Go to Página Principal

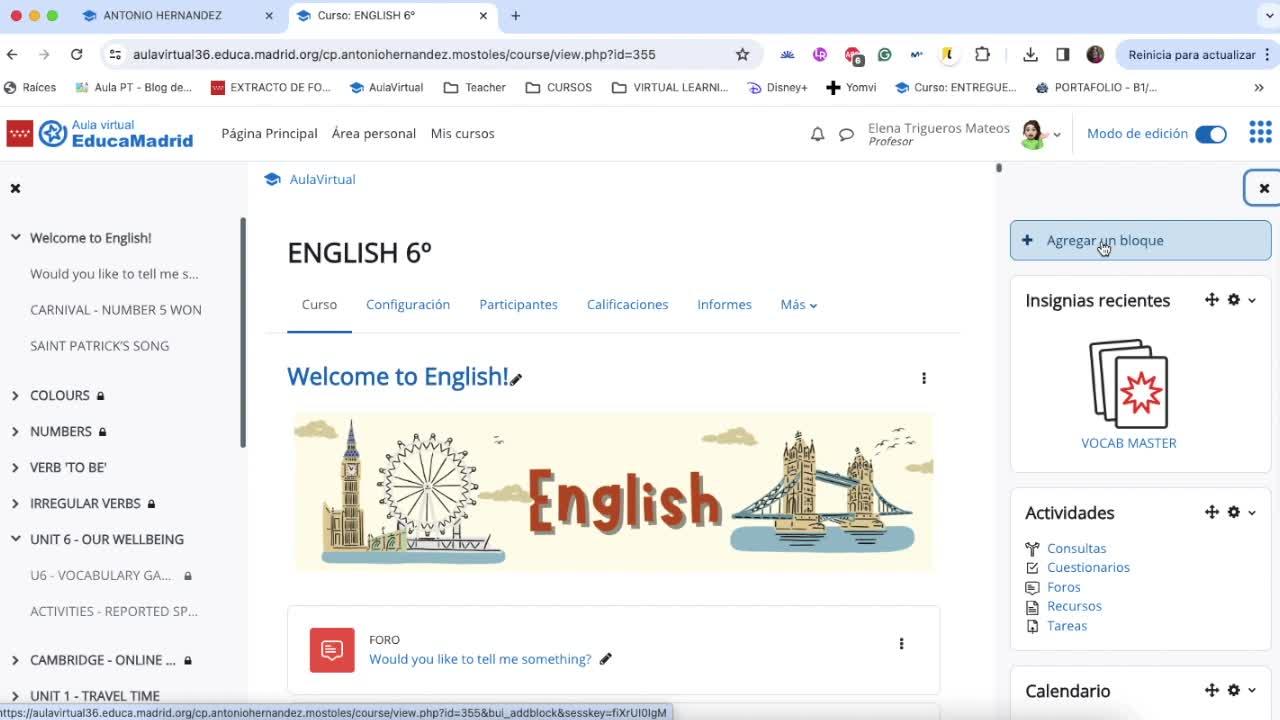[x=269, y=133]
